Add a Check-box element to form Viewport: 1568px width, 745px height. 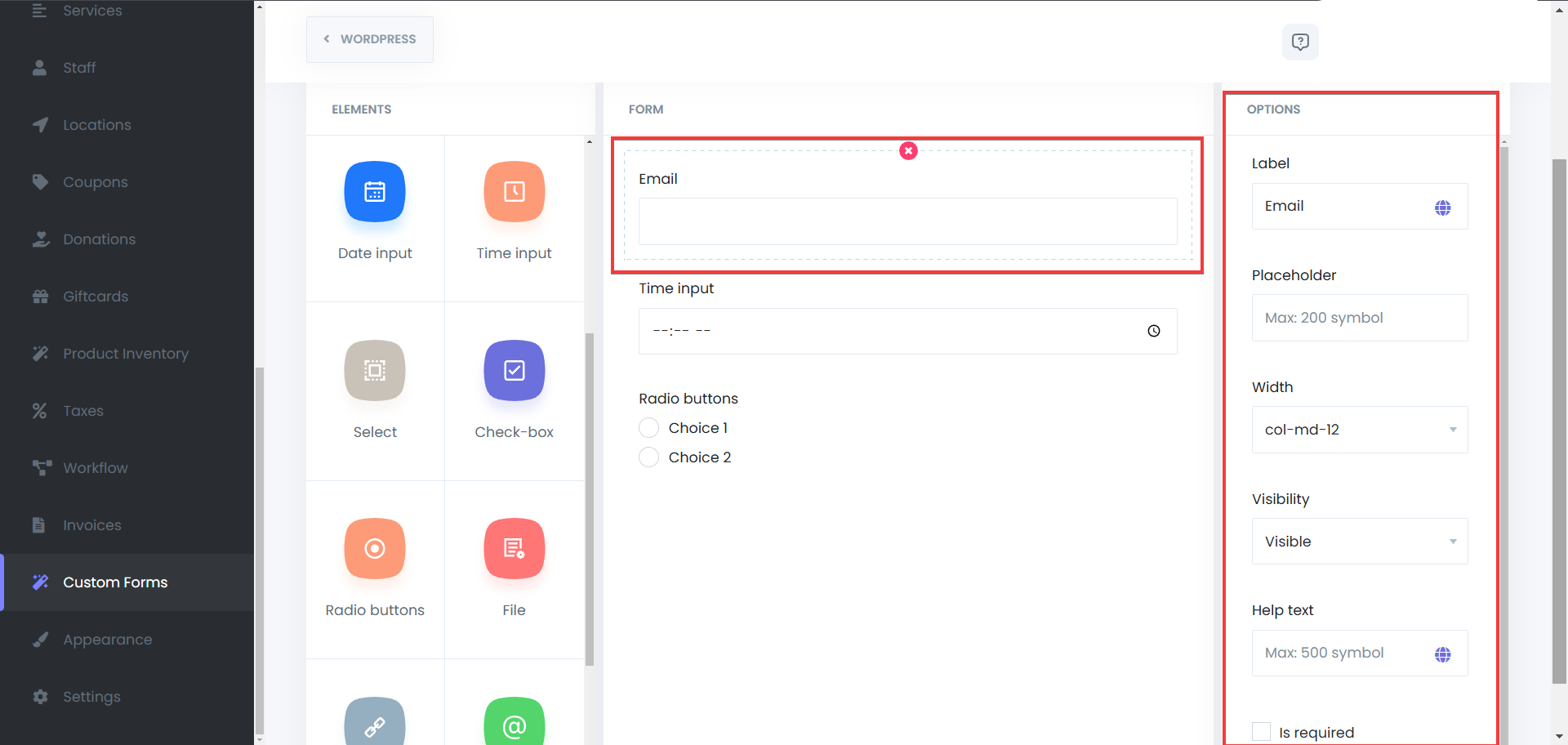coord(514,371)
